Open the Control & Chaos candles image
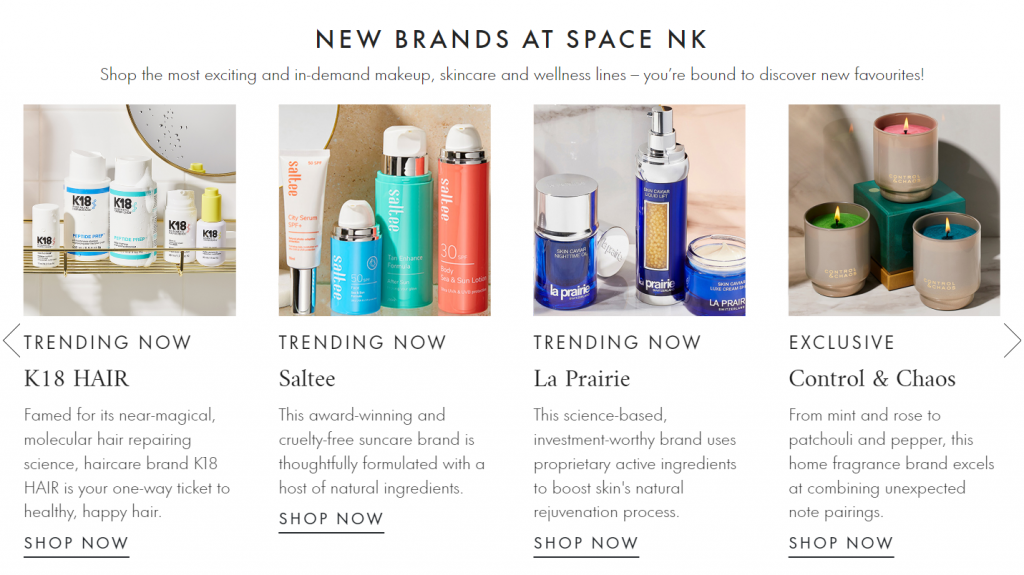The height and width of the screenshot is (575, 1024). click(x=894, y=210)
